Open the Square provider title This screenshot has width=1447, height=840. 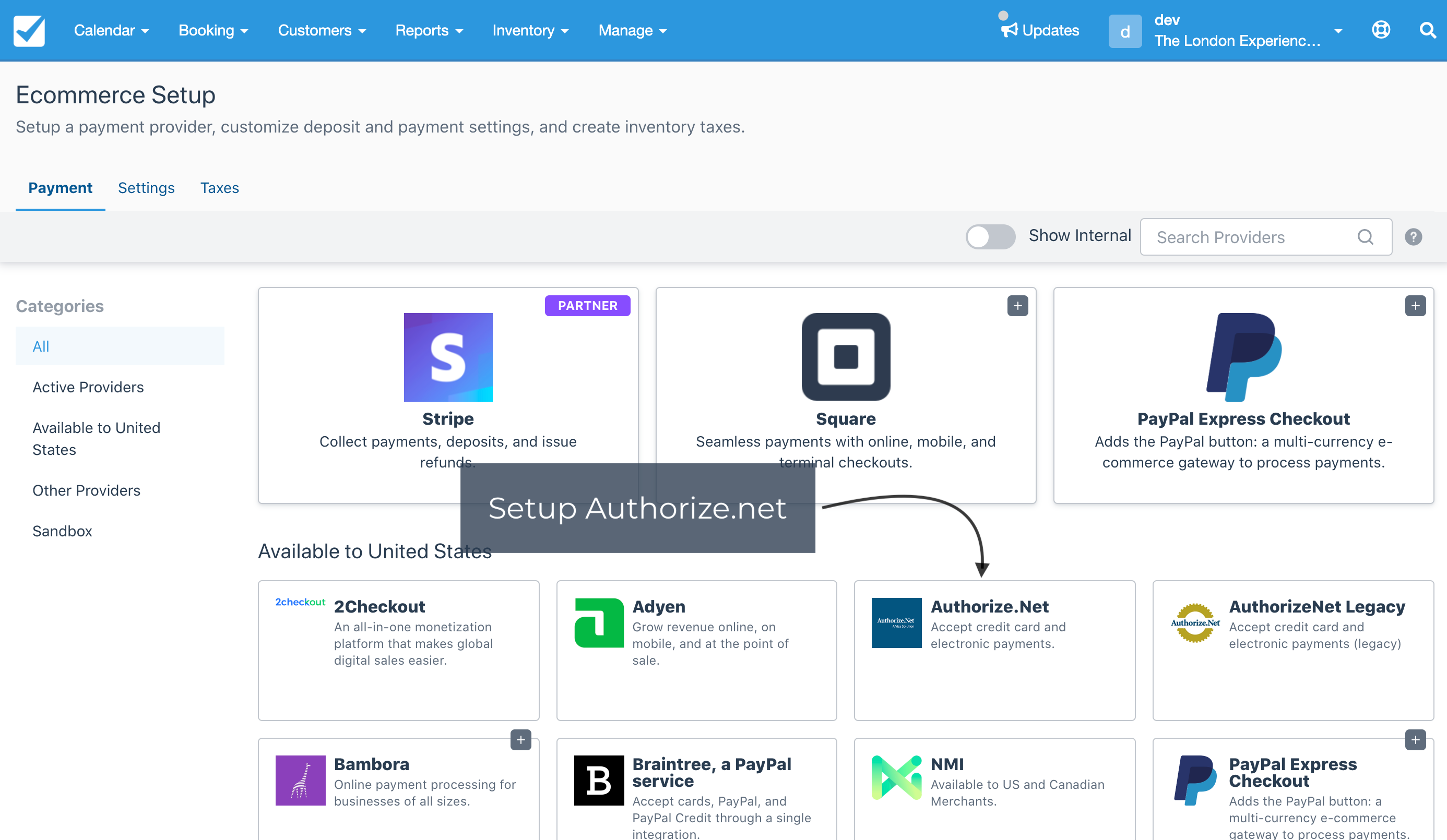tap(846, 419)
